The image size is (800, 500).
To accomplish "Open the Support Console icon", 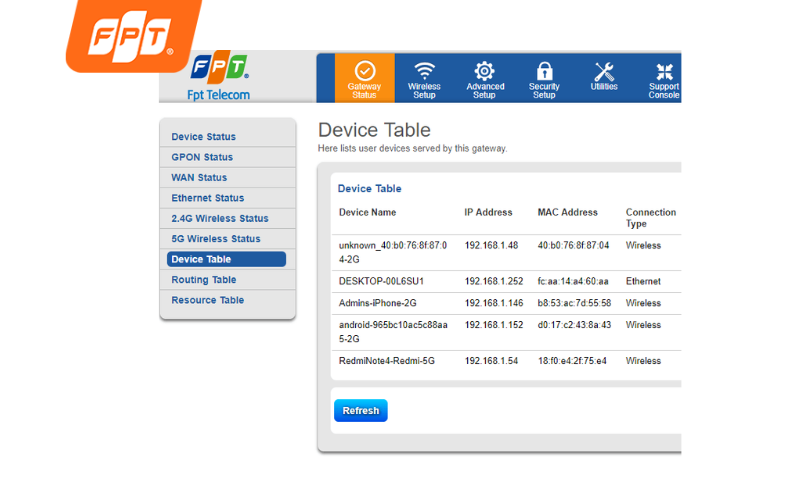I will coord(664,71).
